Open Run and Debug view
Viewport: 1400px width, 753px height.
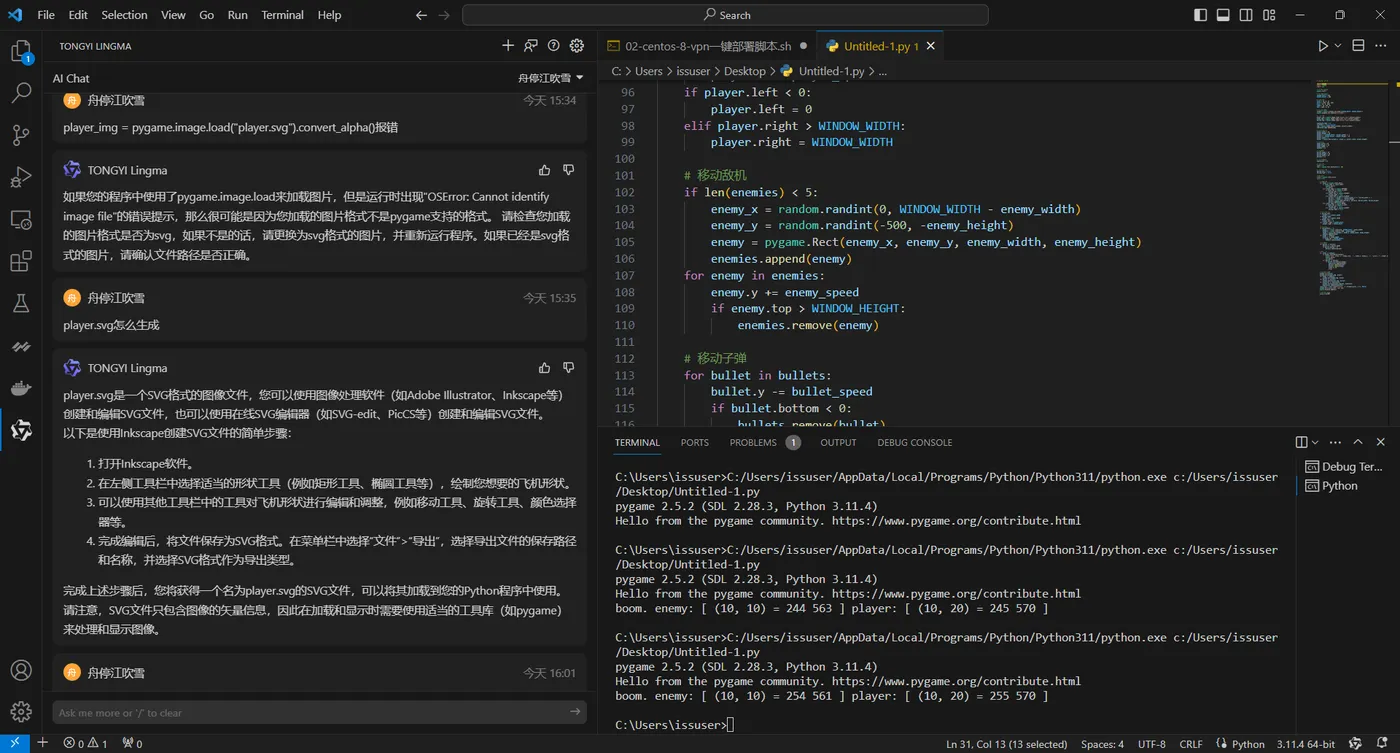21,177
